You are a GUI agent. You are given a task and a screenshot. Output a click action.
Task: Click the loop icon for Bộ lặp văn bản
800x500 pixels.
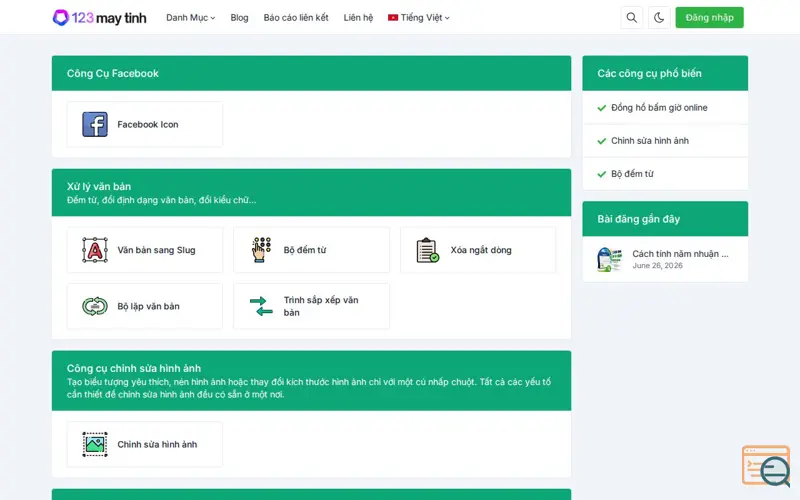[95, 306]
